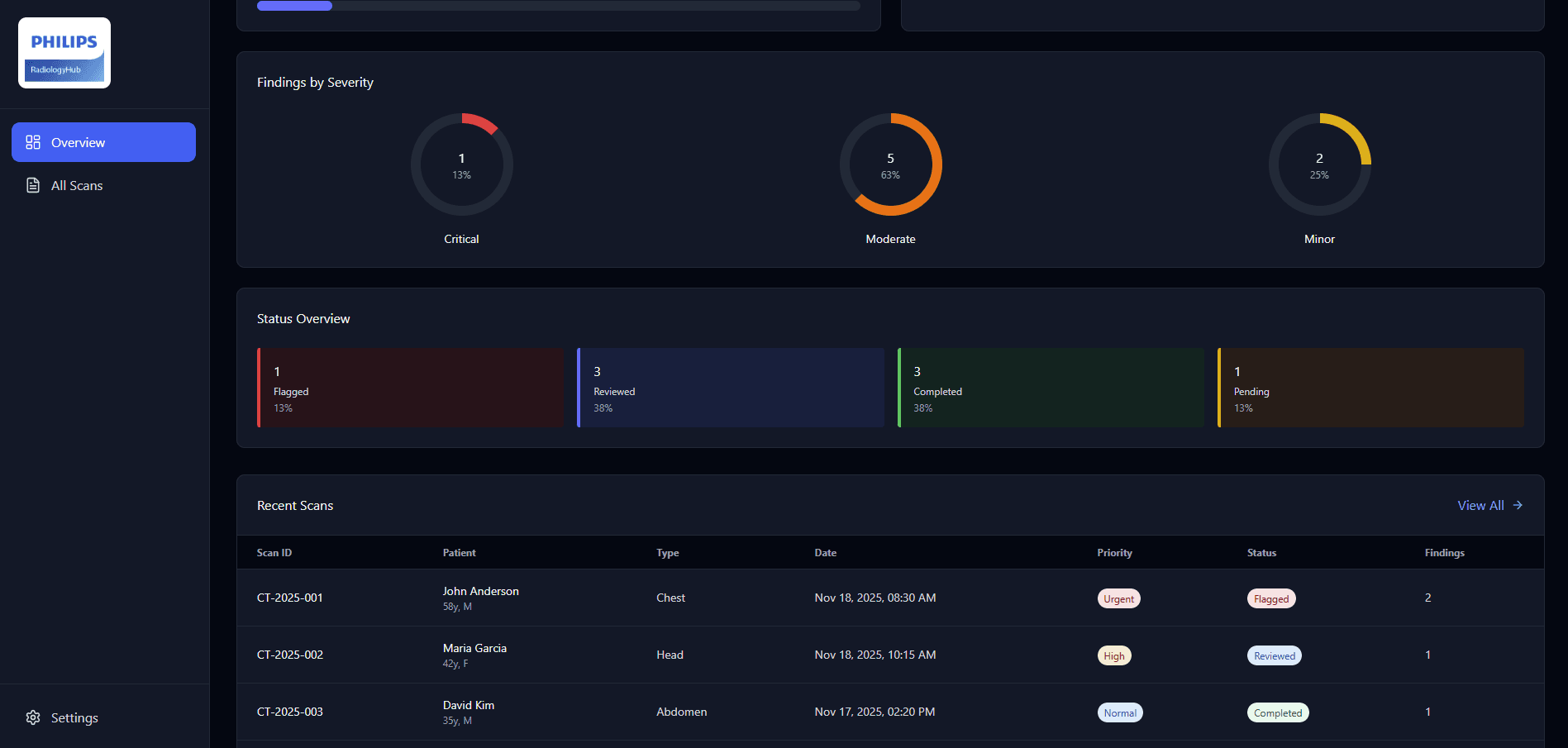Click the Status Overview heading
Image resolution: width=1568 pixels, height=748 pixels.
coord(303,319)
